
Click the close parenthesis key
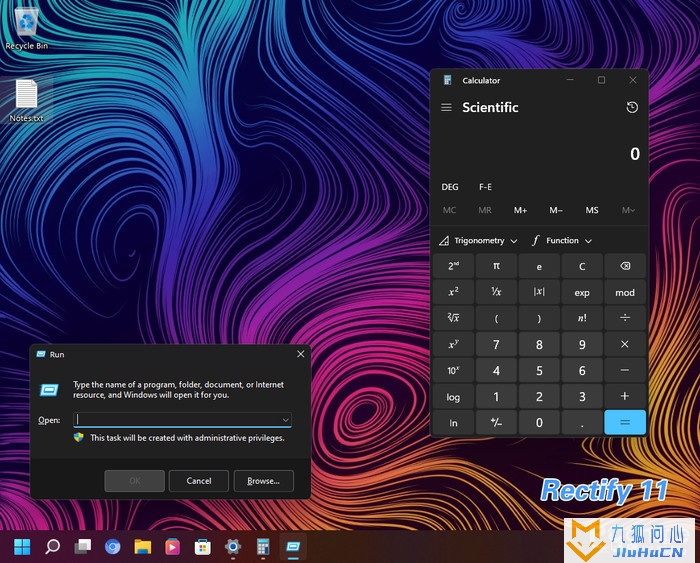click(539, 318)
